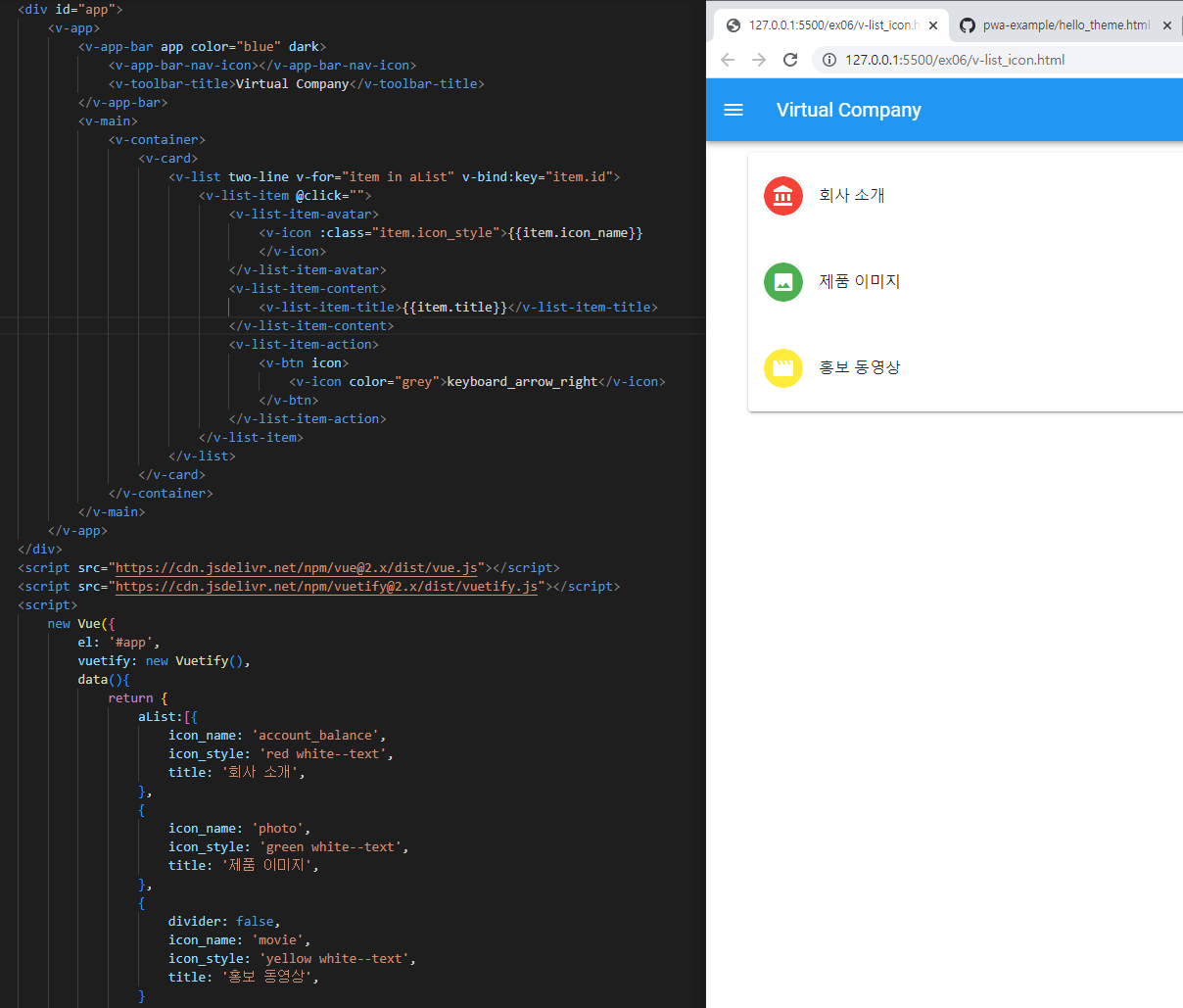Click the div id="app" code line
1183x1008 pixels.
click(71, 10)
